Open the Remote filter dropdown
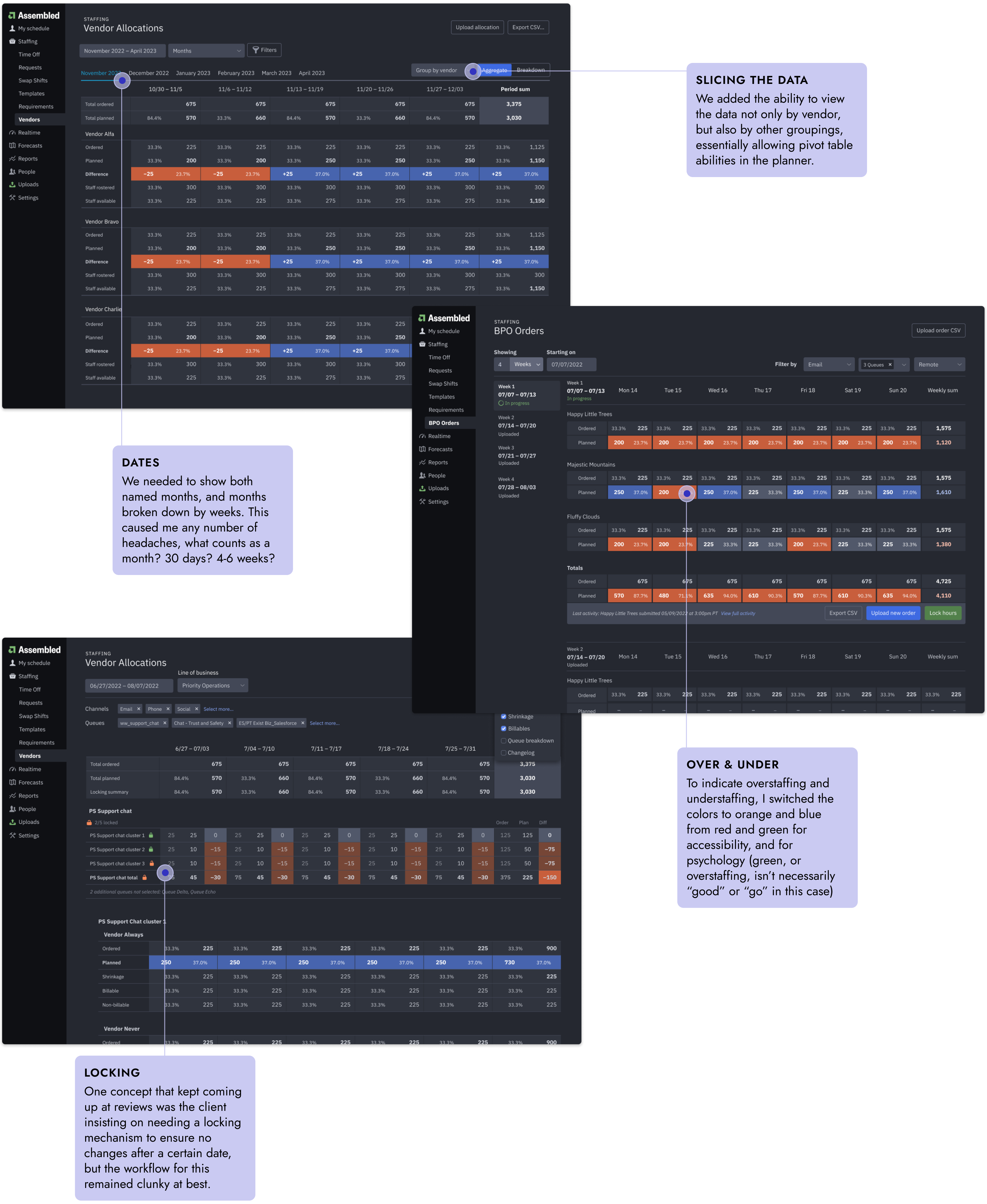The width and height of the screenshot is (987, 1204). tap(939, 365)
